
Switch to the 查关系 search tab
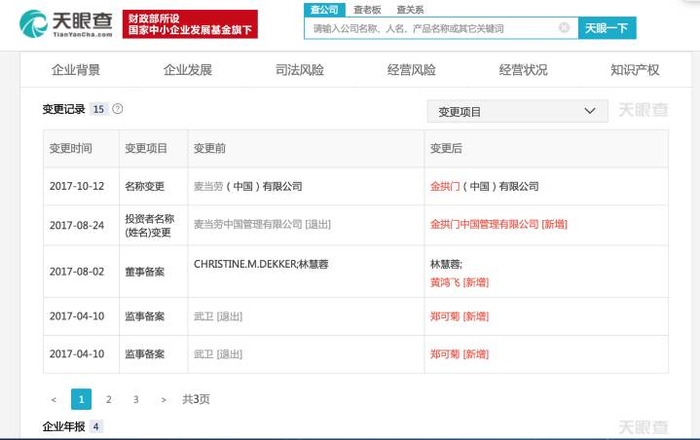tap(410, 10)
